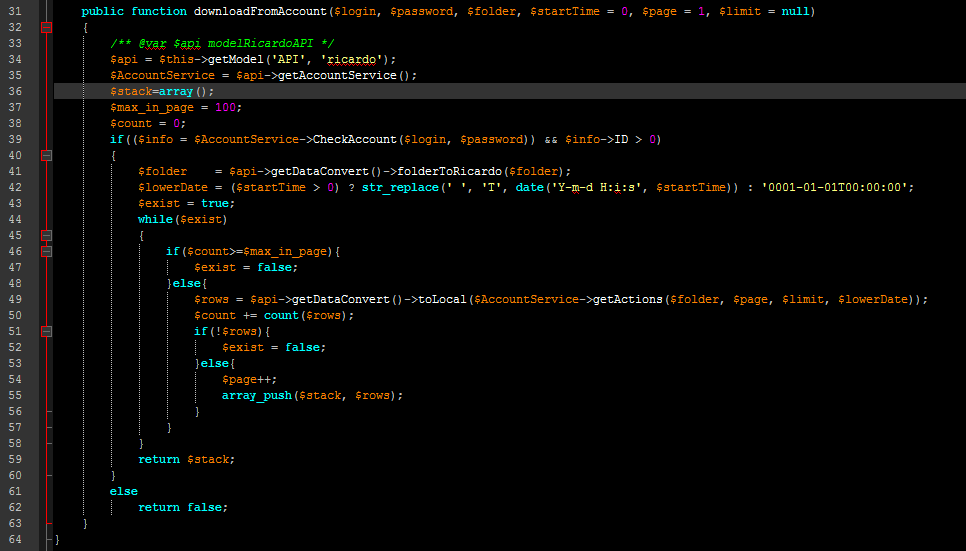Image resolution: width=966 pixels, height=551 pixels.
Task: Click $info->ID on line 39
Action: coord(596,139)
